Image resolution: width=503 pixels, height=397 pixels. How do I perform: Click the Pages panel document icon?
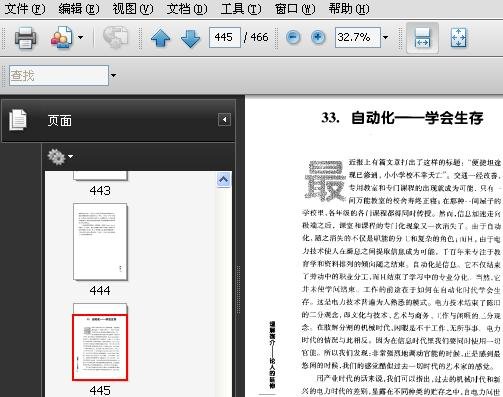18,119
